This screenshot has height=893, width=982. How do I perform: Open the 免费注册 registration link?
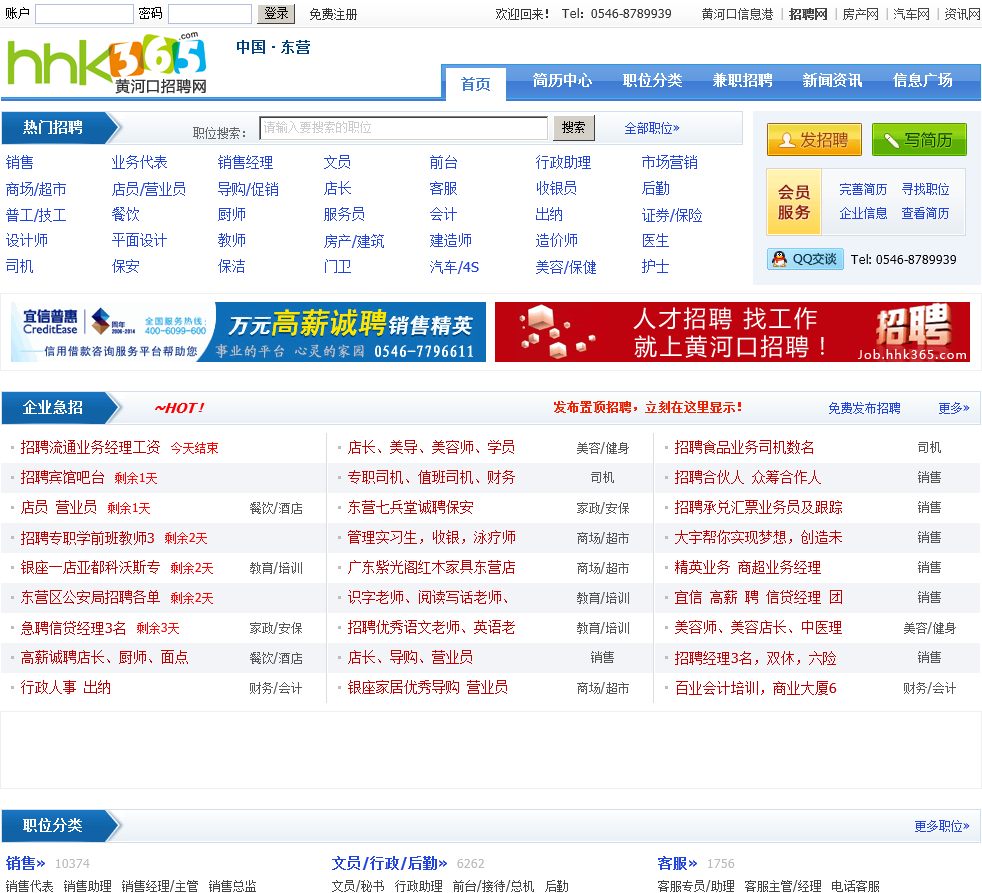[x=333, y=14]
